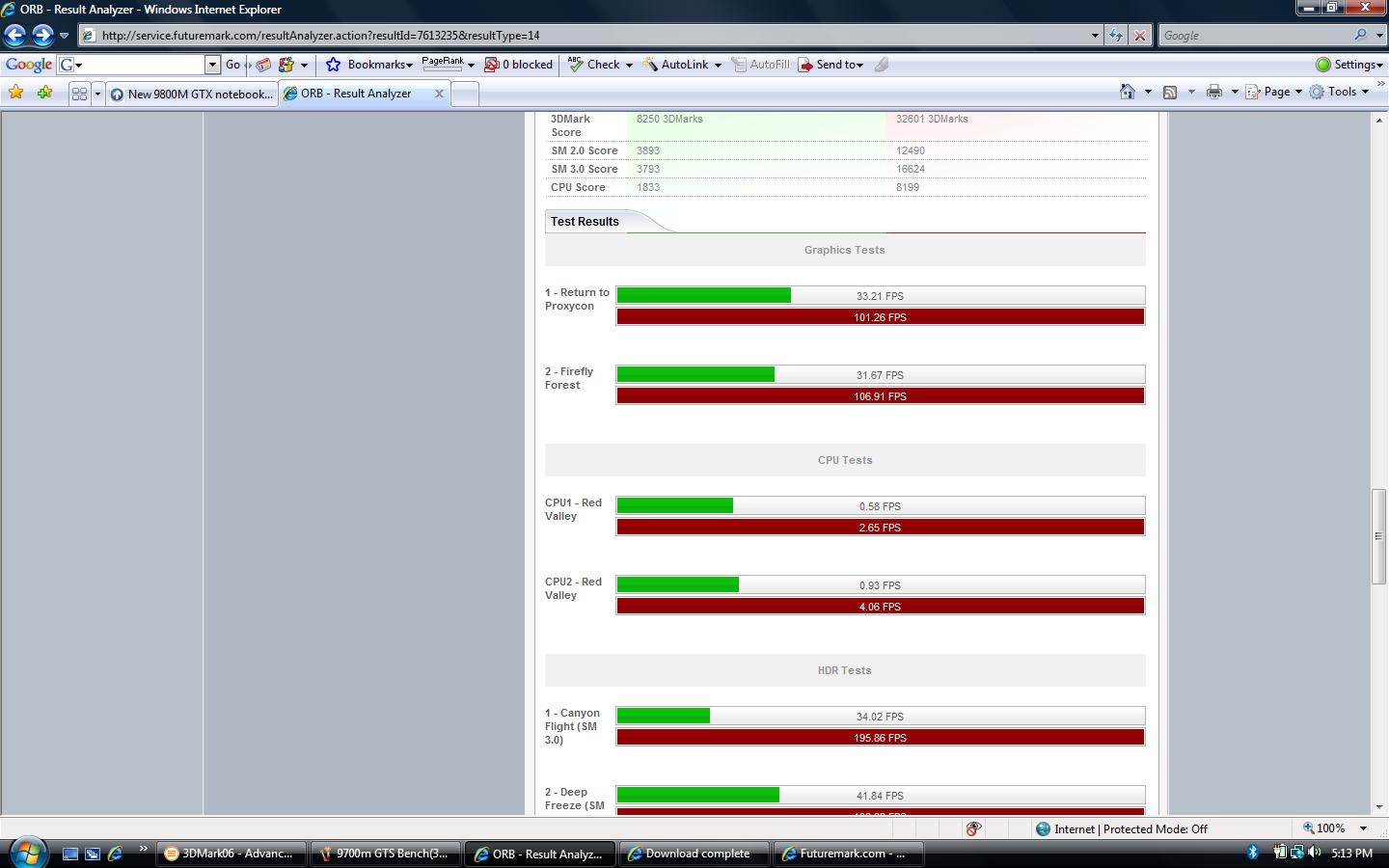Click Show Desktop in Quick Launch

click(x=70, y=854)
